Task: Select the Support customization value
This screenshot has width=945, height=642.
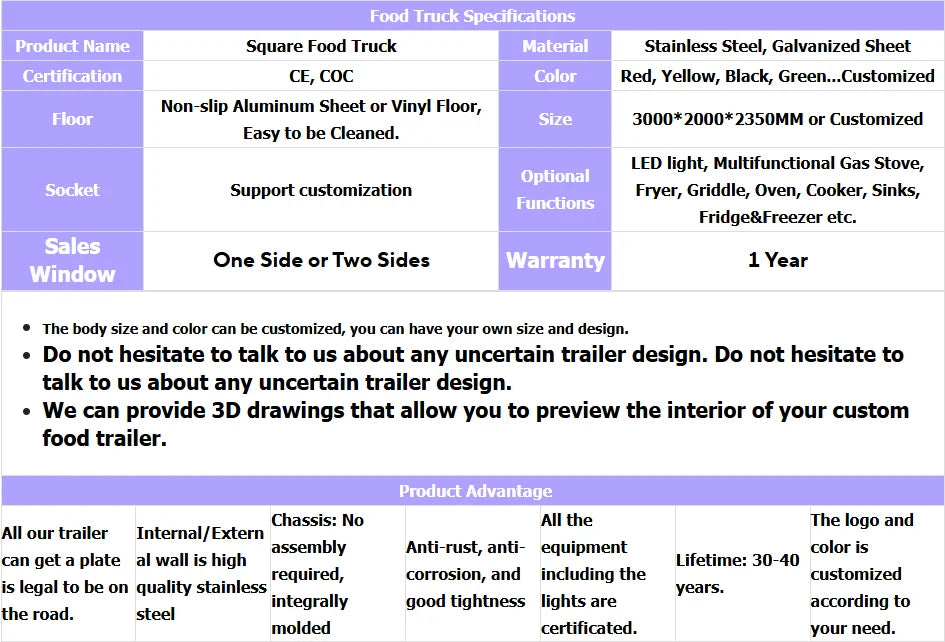Action: [x=320, y=189]
